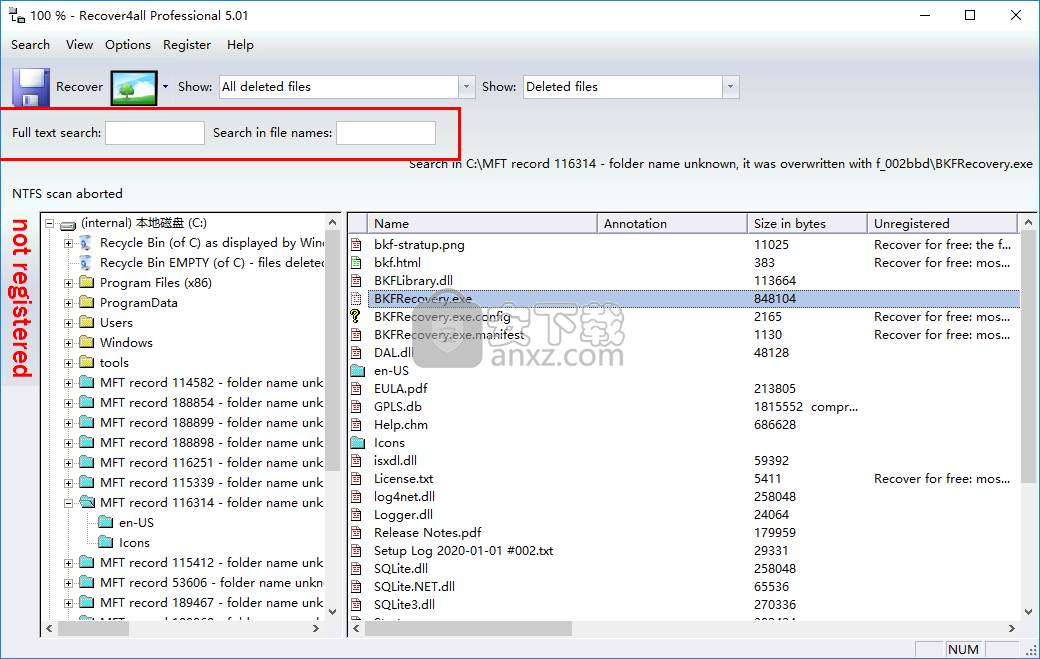1040x659 pixels.
Task: Open the Search menu
Action: pos(31,44)
